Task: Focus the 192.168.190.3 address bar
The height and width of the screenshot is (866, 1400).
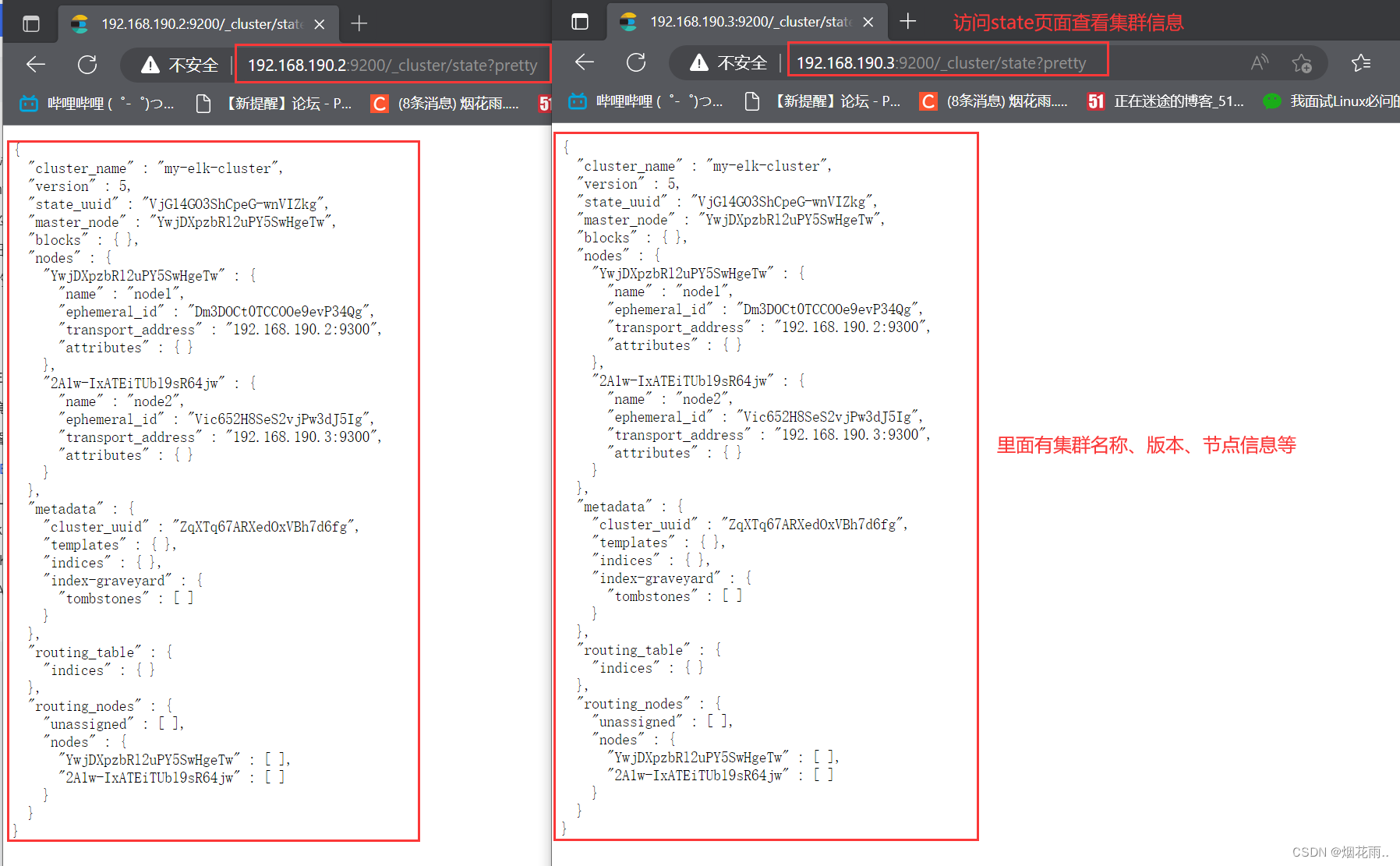Action: pos(942,62)
